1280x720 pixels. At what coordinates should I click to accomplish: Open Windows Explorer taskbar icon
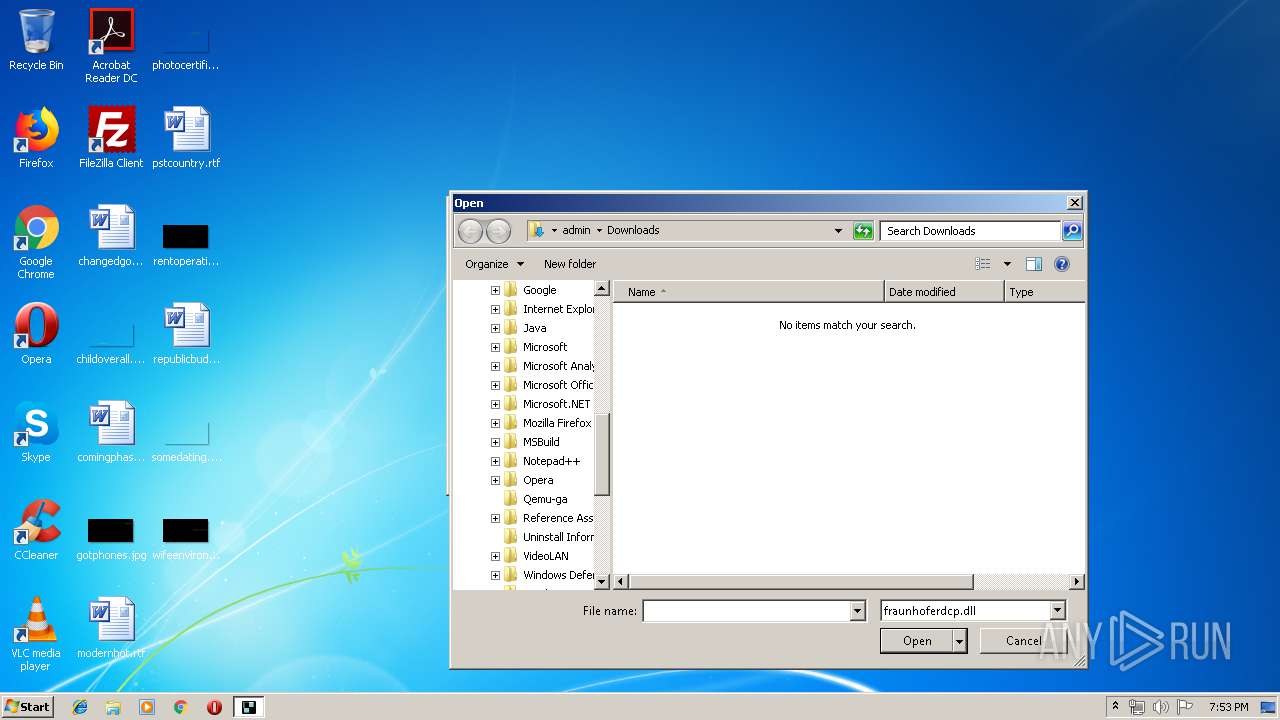pyautogui.click(x=113, y=707)
